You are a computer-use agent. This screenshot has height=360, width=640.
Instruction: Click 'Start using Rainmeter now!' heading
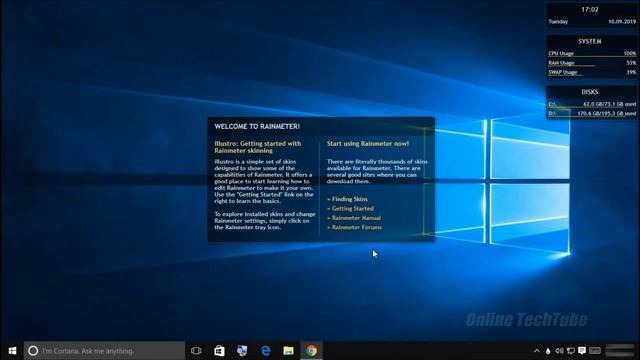(x=368, y=144)
